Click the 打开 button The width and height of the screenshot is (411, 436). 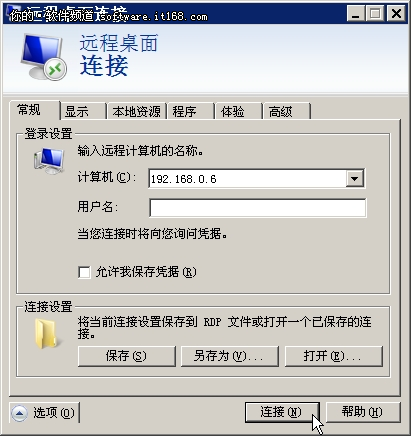334,356
